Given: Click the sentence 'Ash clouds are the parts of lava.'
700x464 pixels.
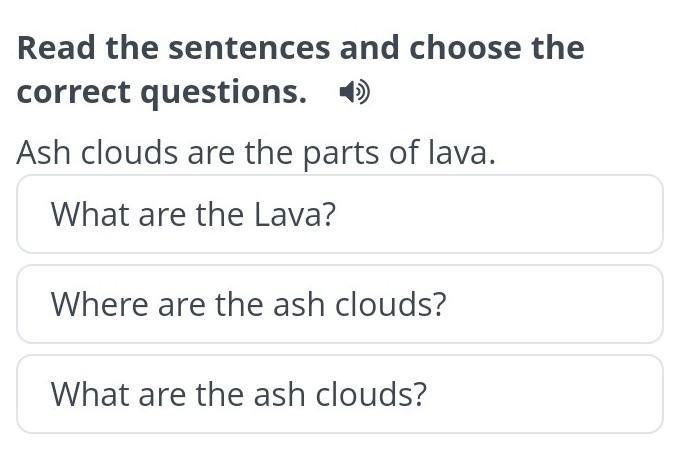Looking at the screenshot, I should pyautogui.click(x=256, y=153).
